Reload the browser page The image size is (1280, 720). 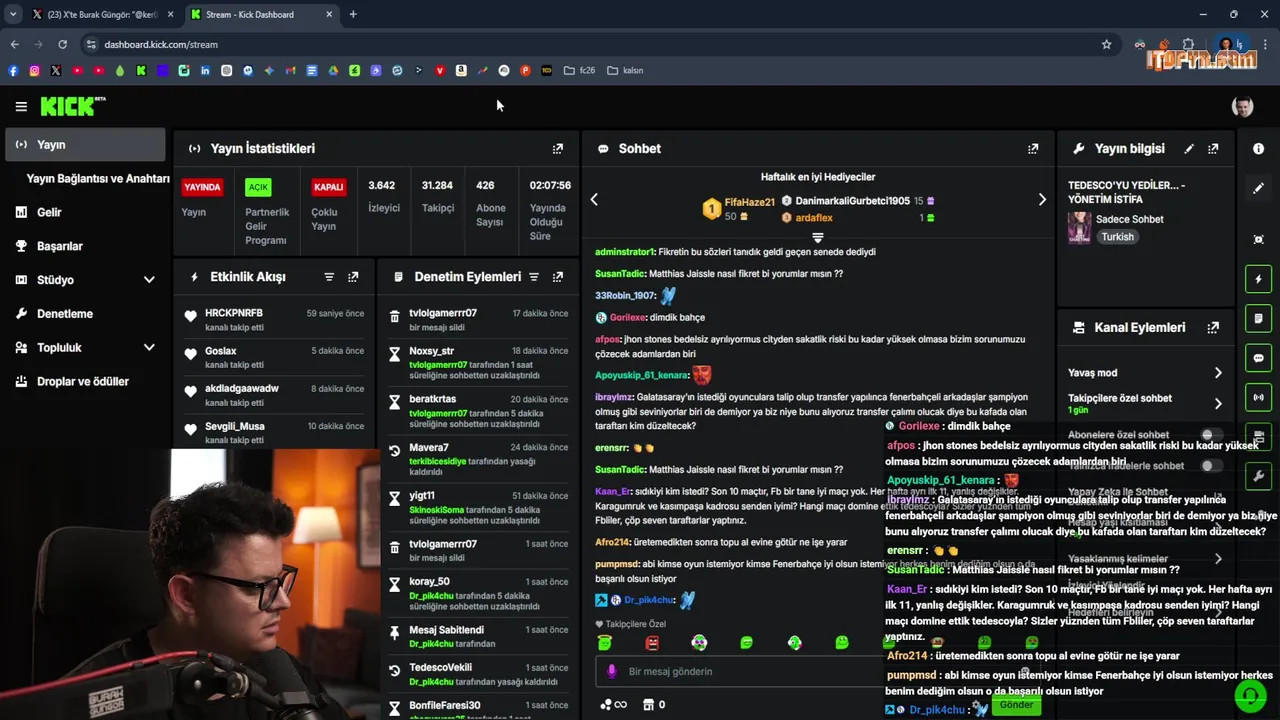click(x=62, y=44)
